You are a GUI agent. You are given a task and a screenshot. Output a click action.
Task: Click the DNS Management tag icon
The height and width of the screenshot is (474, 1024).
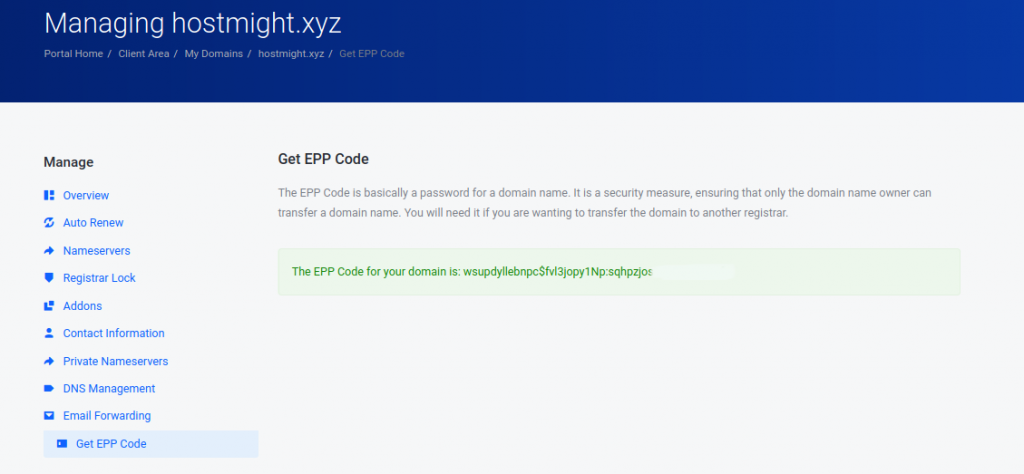[48, 388]
